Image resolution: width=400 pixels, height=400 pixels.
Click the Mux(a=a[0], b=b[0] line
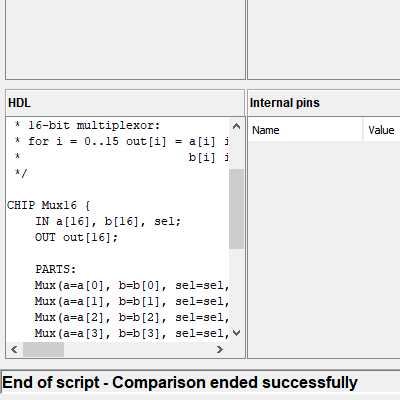(x=132, y=285)
